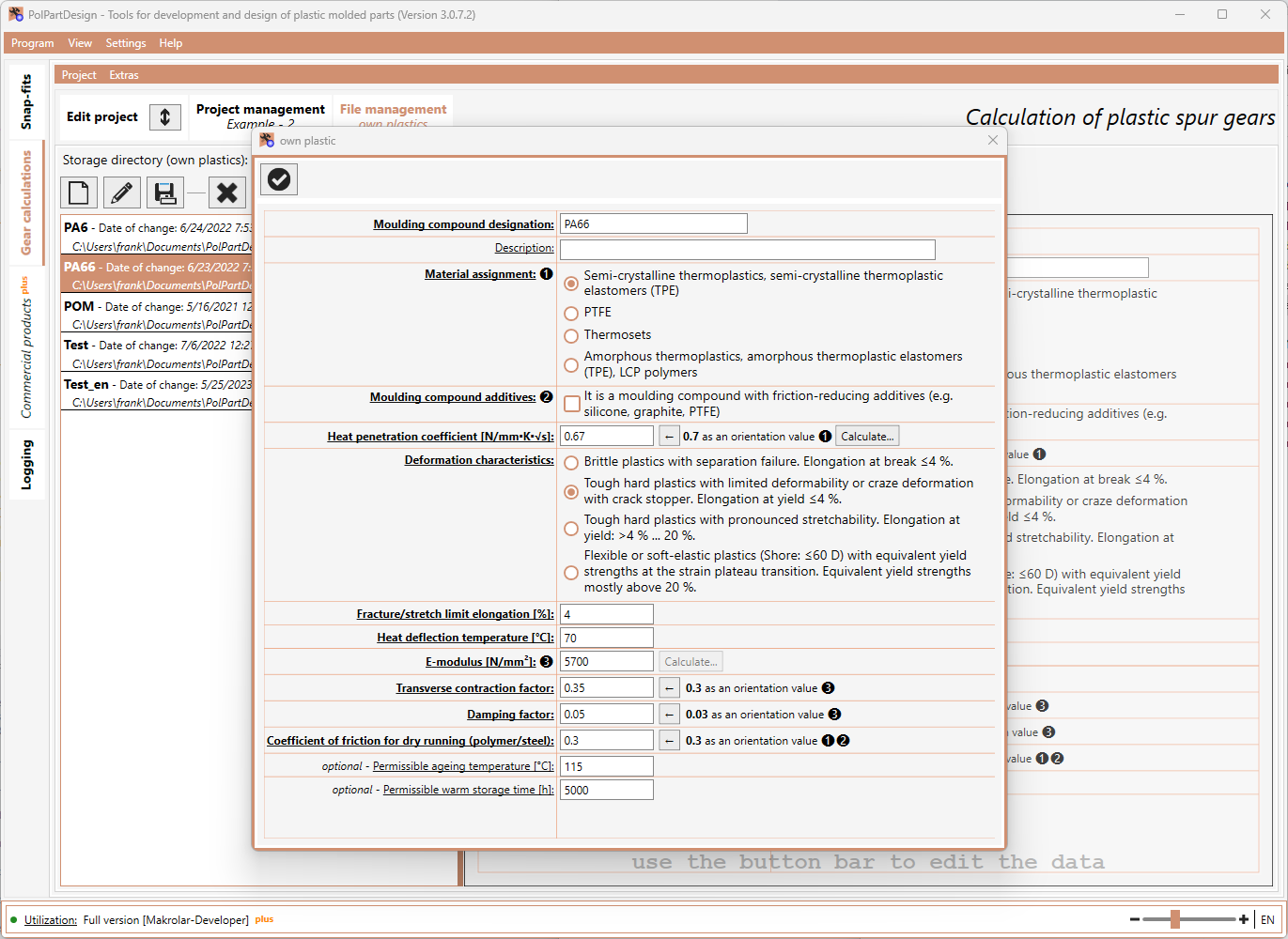Open the Logging side tab
This screenshot has height=939, width=1288.
pos(26,464)
